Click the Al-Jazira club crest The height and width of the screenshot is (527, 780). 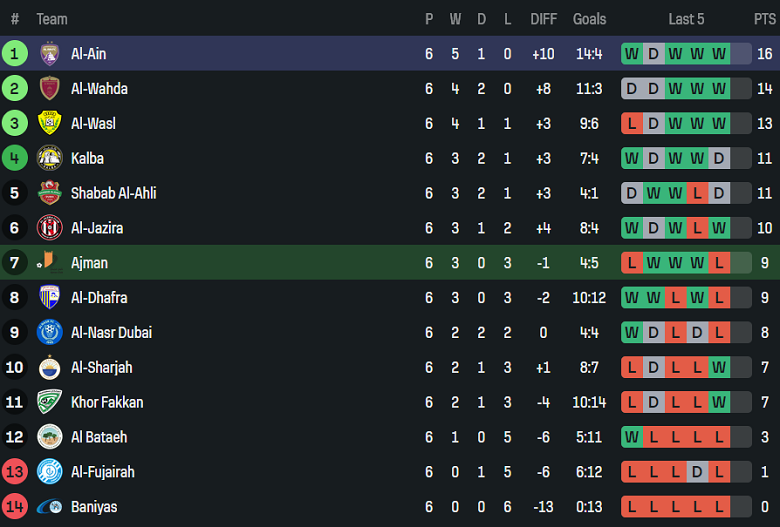pyautogui.click(x=49, y=228)
